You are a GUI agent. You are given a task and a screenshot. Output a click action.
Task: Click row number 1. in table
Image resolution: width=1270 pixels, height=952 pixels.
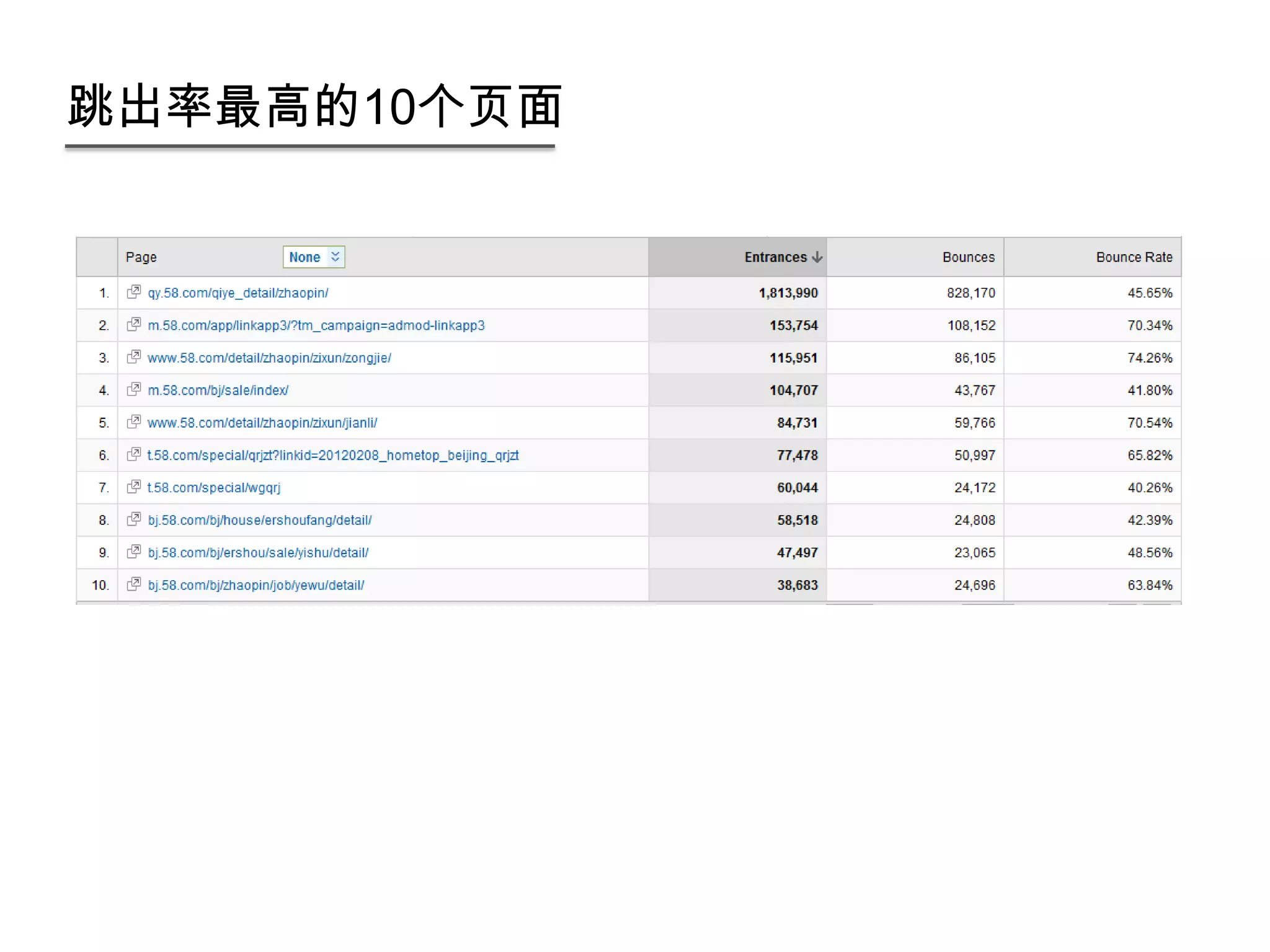click(x=104, y=293)
